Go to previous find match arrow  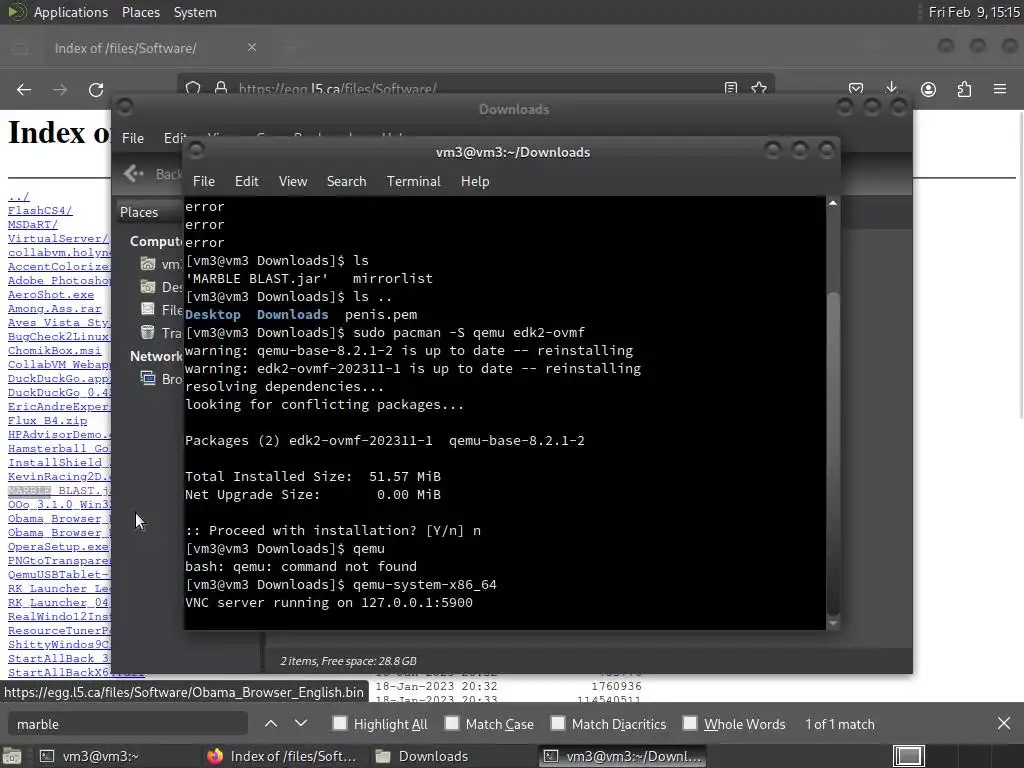point(271,724)
